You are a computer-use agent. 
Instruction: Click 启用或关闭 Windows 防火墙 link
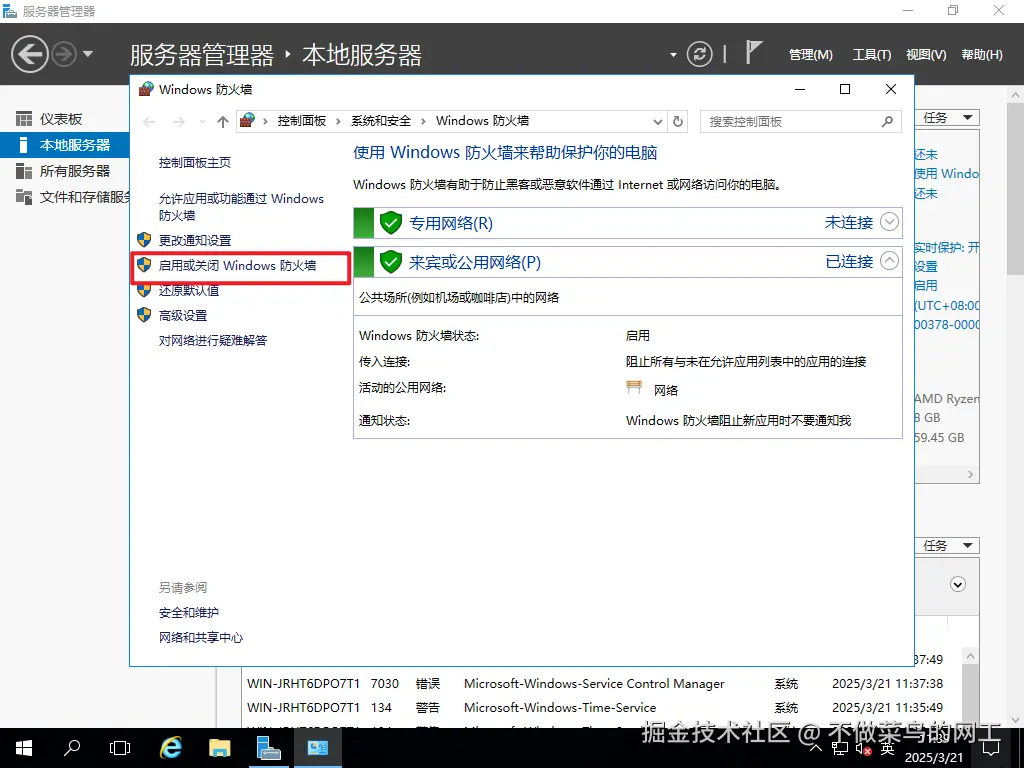[238, 263]
